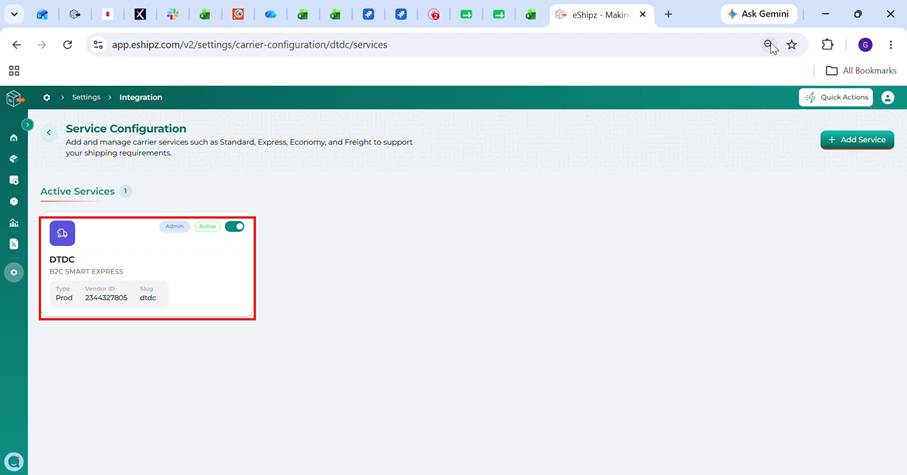Screen dimensions: 907x475
Task: Click the Add Service button
Action: (857, 139)
